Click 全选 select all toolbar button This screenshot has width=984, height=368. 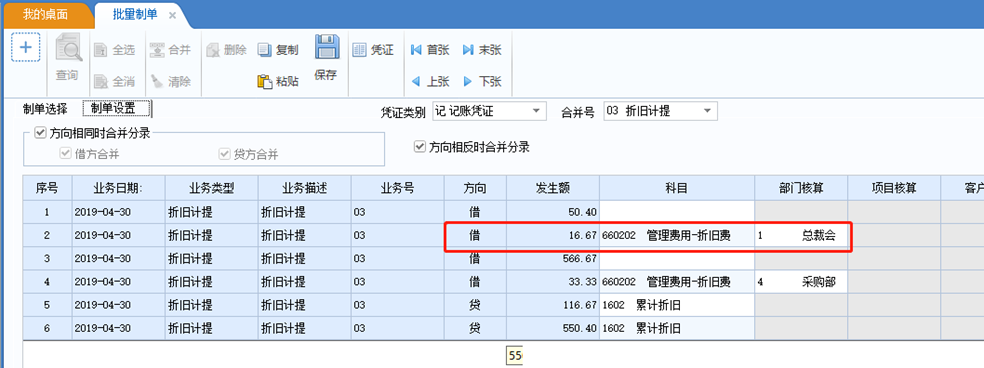pos(114,50)
